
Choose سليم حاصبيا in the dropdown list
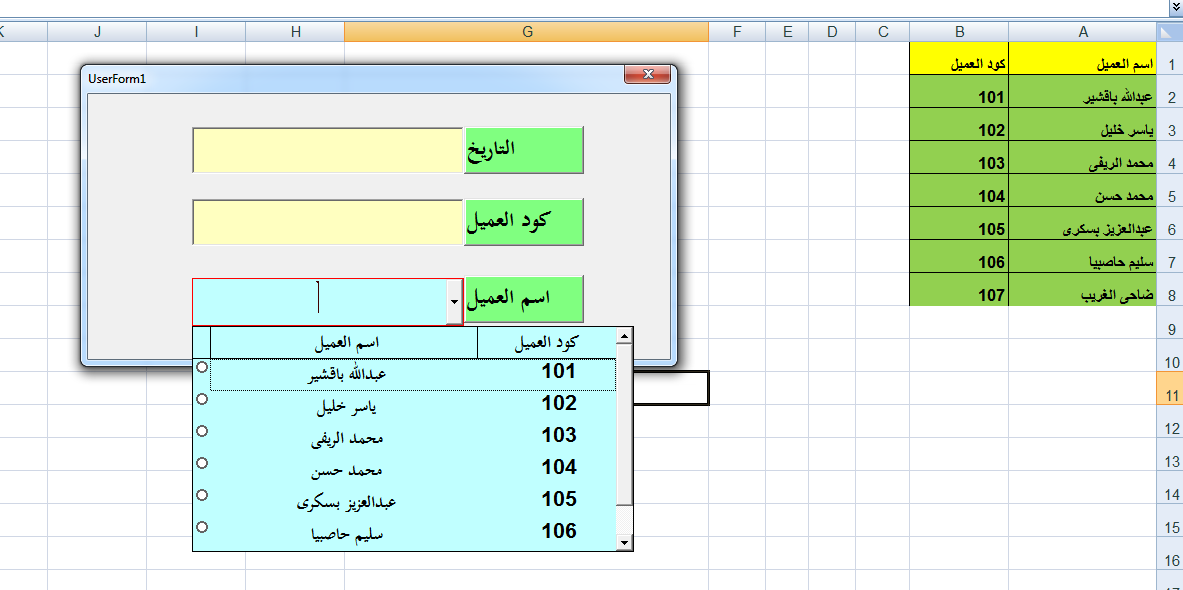[347, 534]
